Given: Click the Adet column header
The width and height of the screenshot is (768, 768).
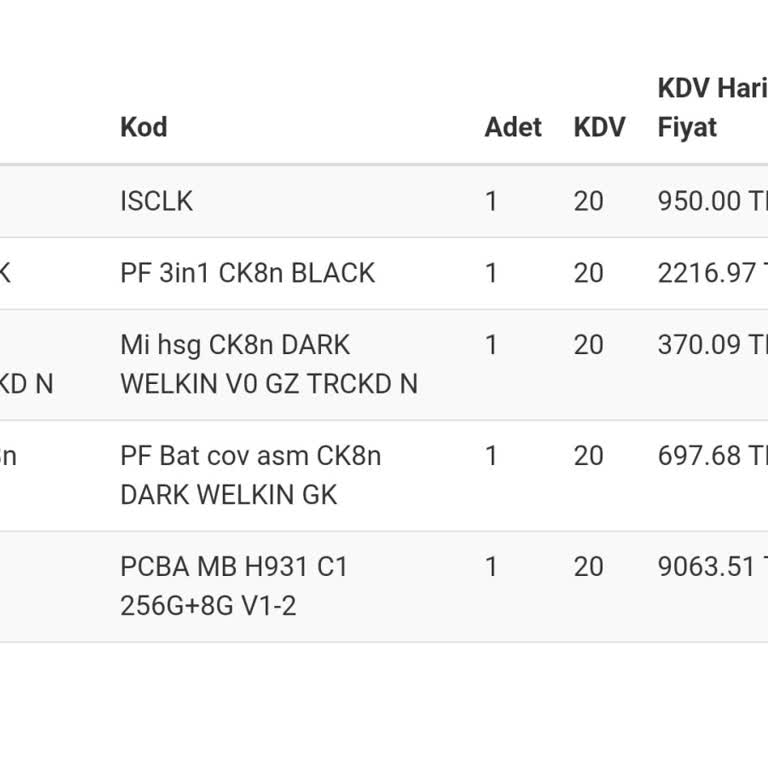Looking at the screenshot, I should point(513,127).
